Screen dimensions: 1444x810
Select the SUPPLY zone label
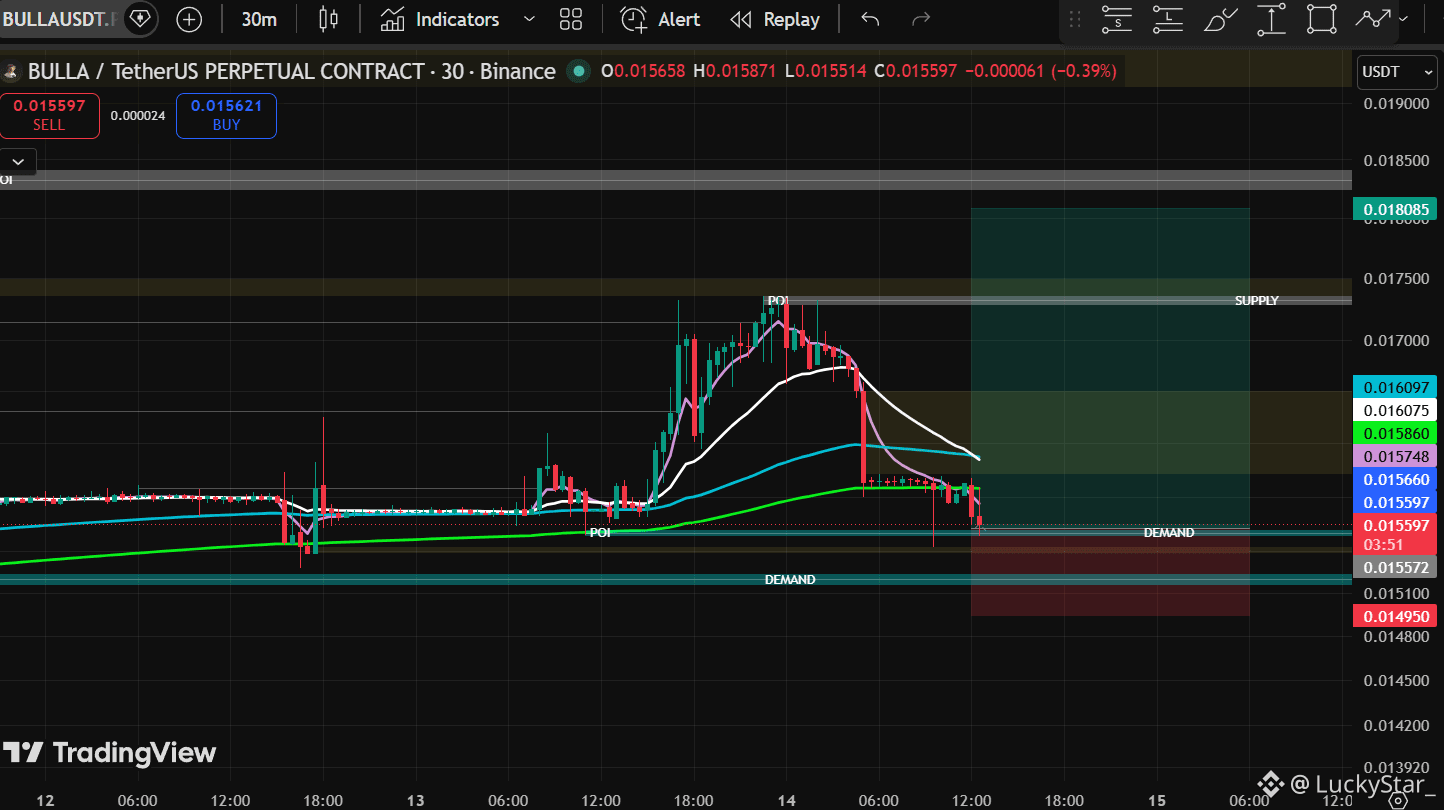point(1256,300)
